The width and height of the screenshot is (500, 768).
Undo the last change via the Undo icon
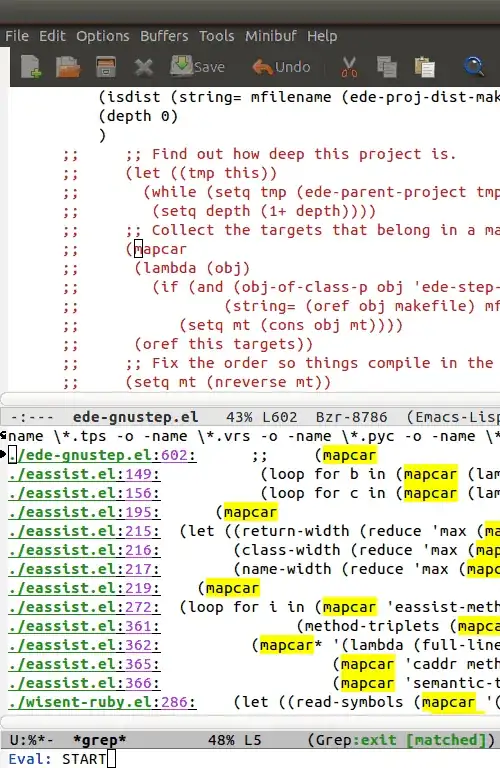(281, 67)
